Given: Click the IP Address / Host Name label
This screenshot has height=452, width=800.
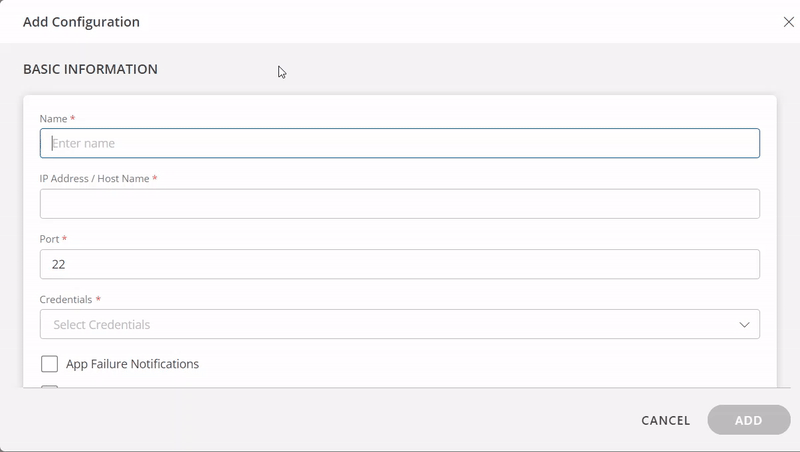Looking at the screenshot, I should pyautogui.click(x=94, y=179).
